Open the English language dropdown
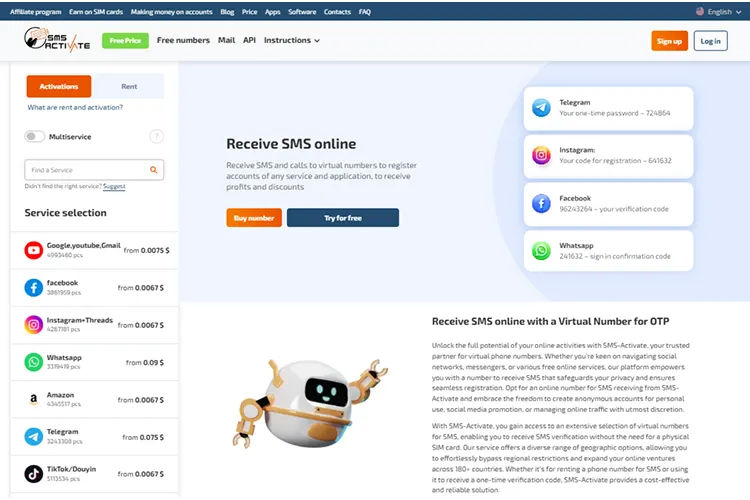Screen dimensions: 750x500 point(719,11)
